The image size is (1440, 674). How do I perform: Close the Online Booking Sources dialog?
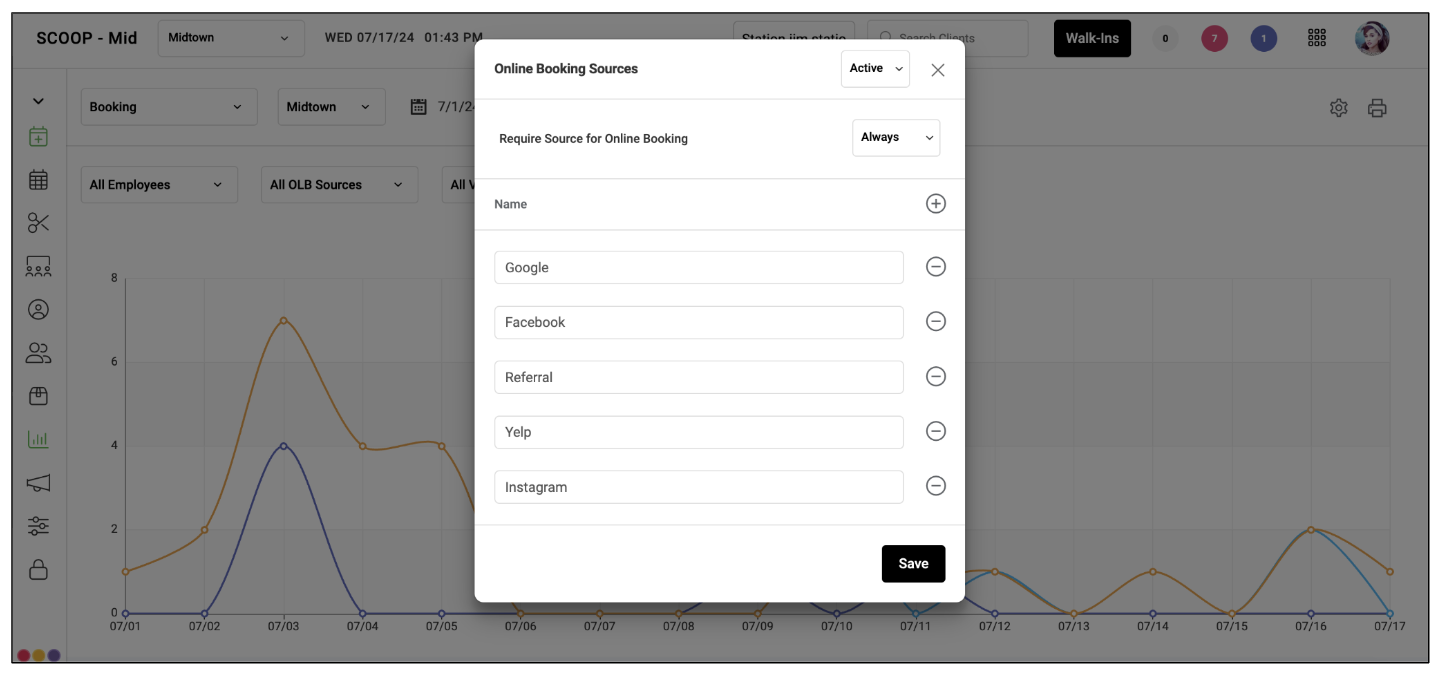[937, 70]
